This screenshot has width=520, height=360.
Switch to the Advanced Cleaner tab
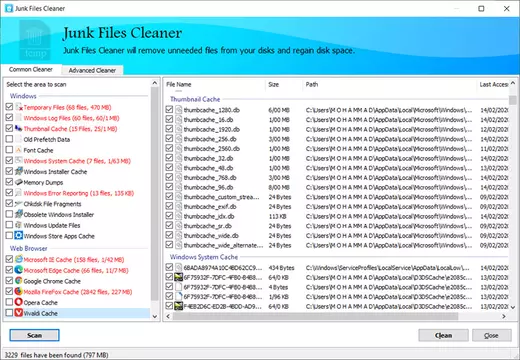(92, 70)
